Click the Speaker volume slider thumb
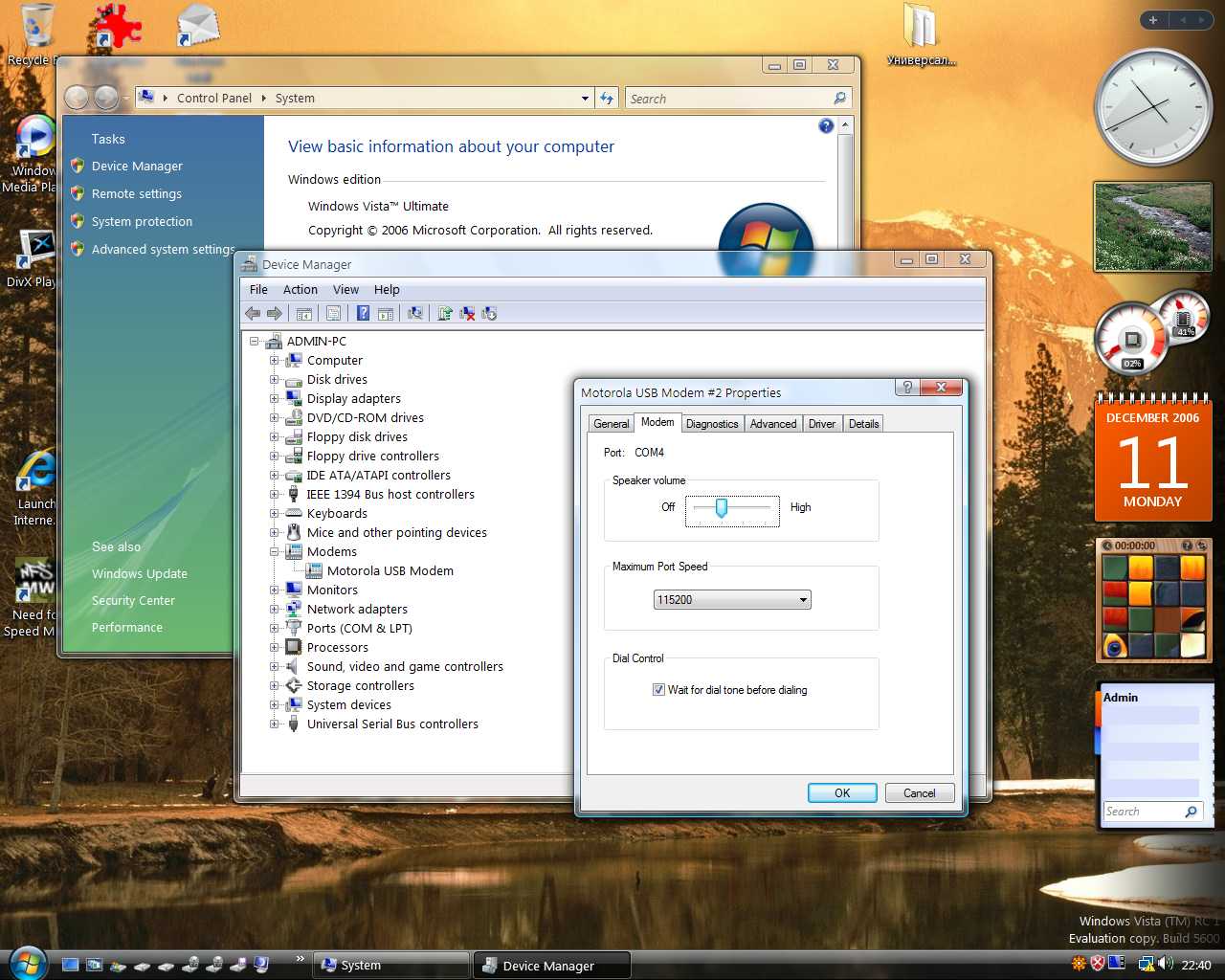This screenshot has width=1225, height=980. (722, 507)
